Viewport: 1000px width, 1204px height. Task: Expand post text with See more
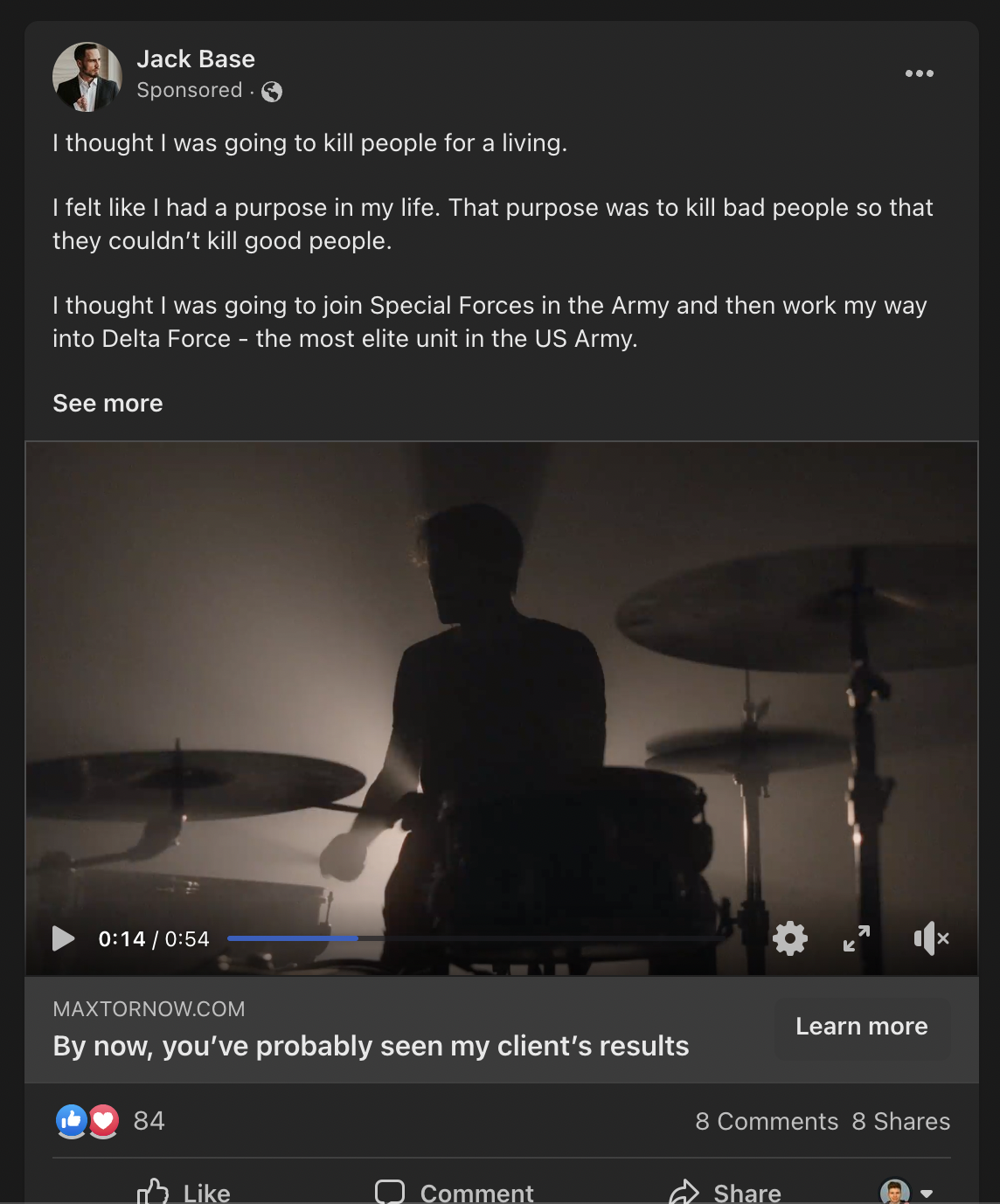click(108, 403)
